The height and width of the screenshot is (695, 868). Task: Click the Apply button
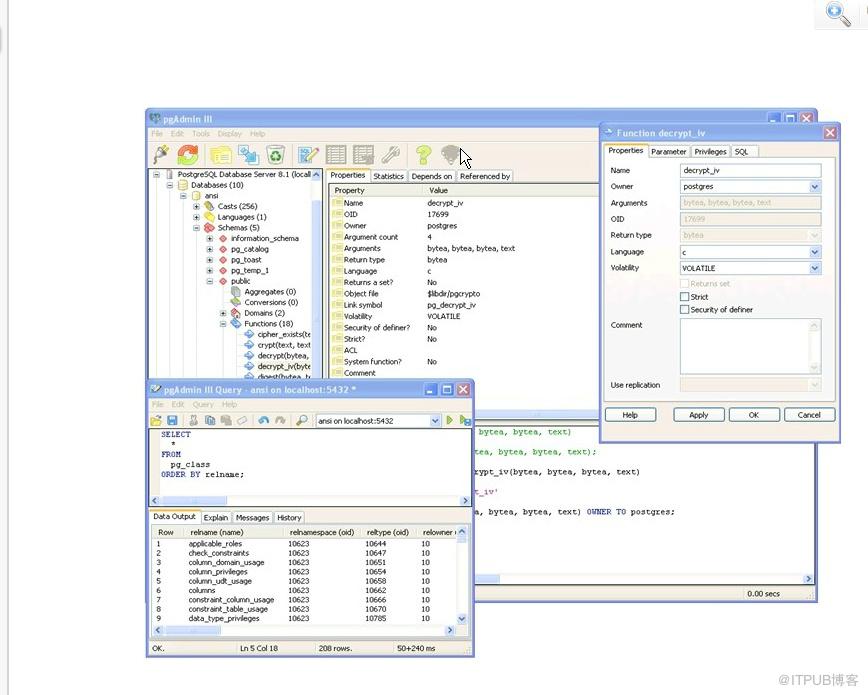699,415
